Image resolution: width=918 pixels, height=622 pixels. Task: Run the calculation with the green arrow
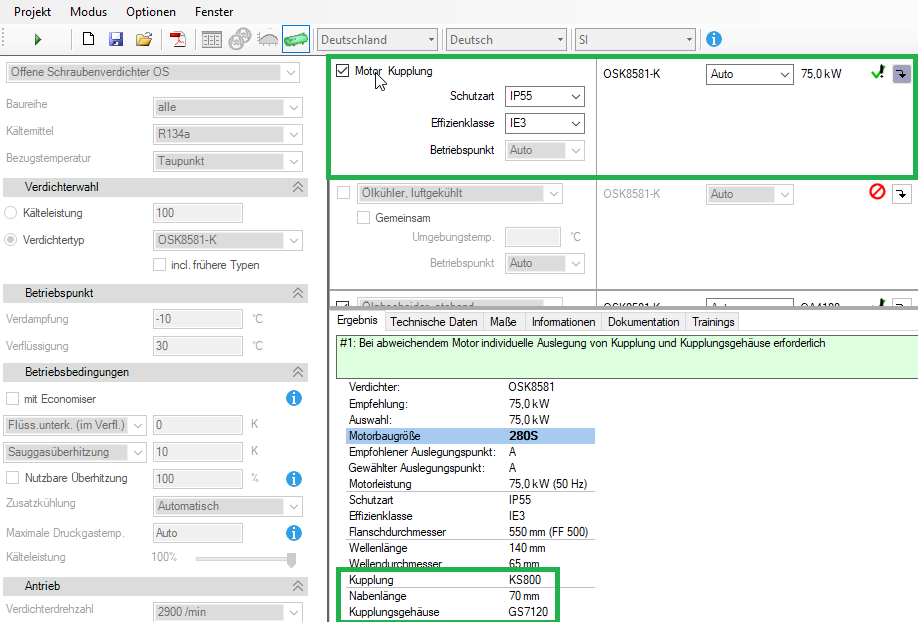click(38, 40)
